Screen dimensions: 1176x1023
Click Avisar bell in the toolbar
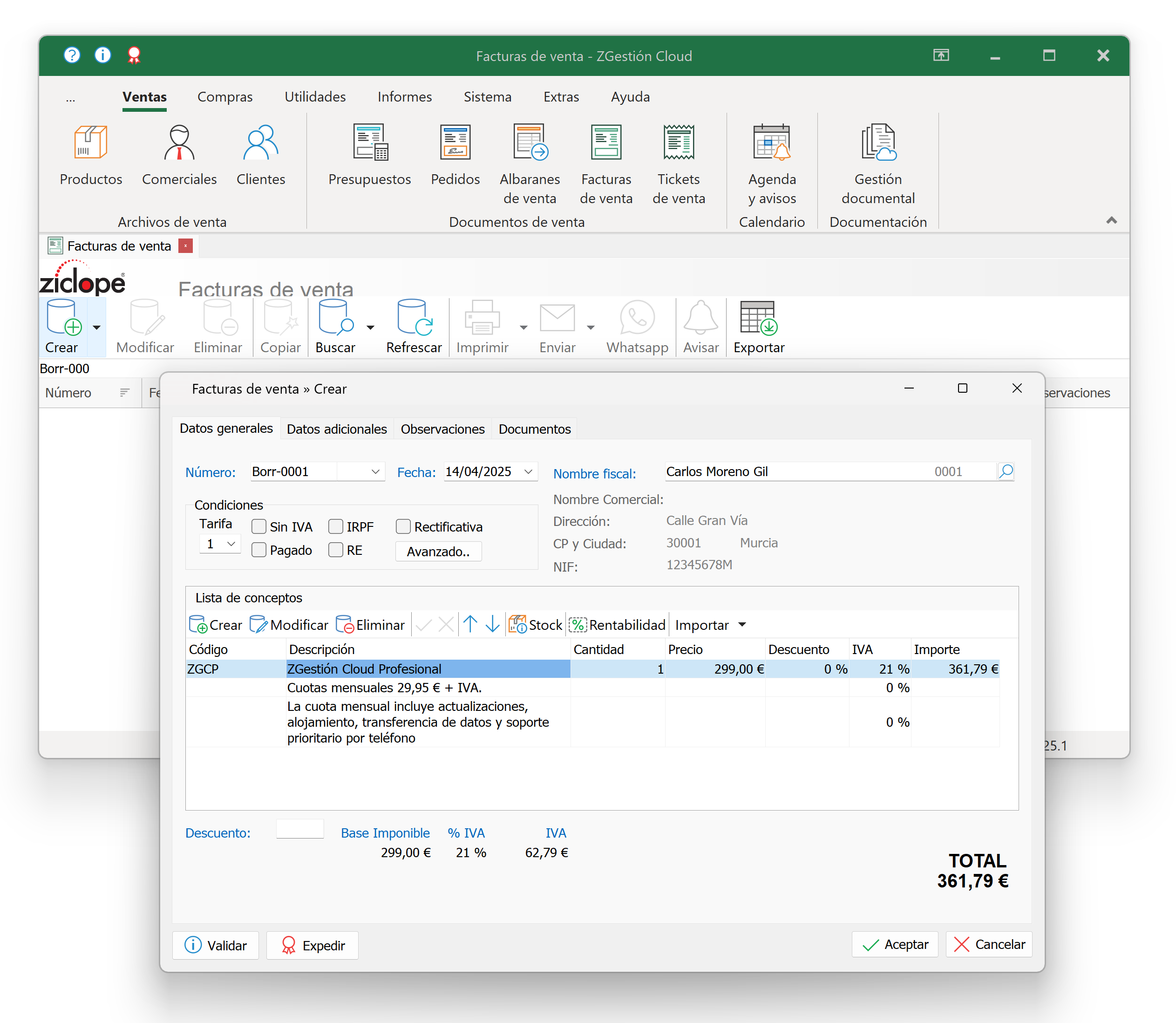point(700,327)
